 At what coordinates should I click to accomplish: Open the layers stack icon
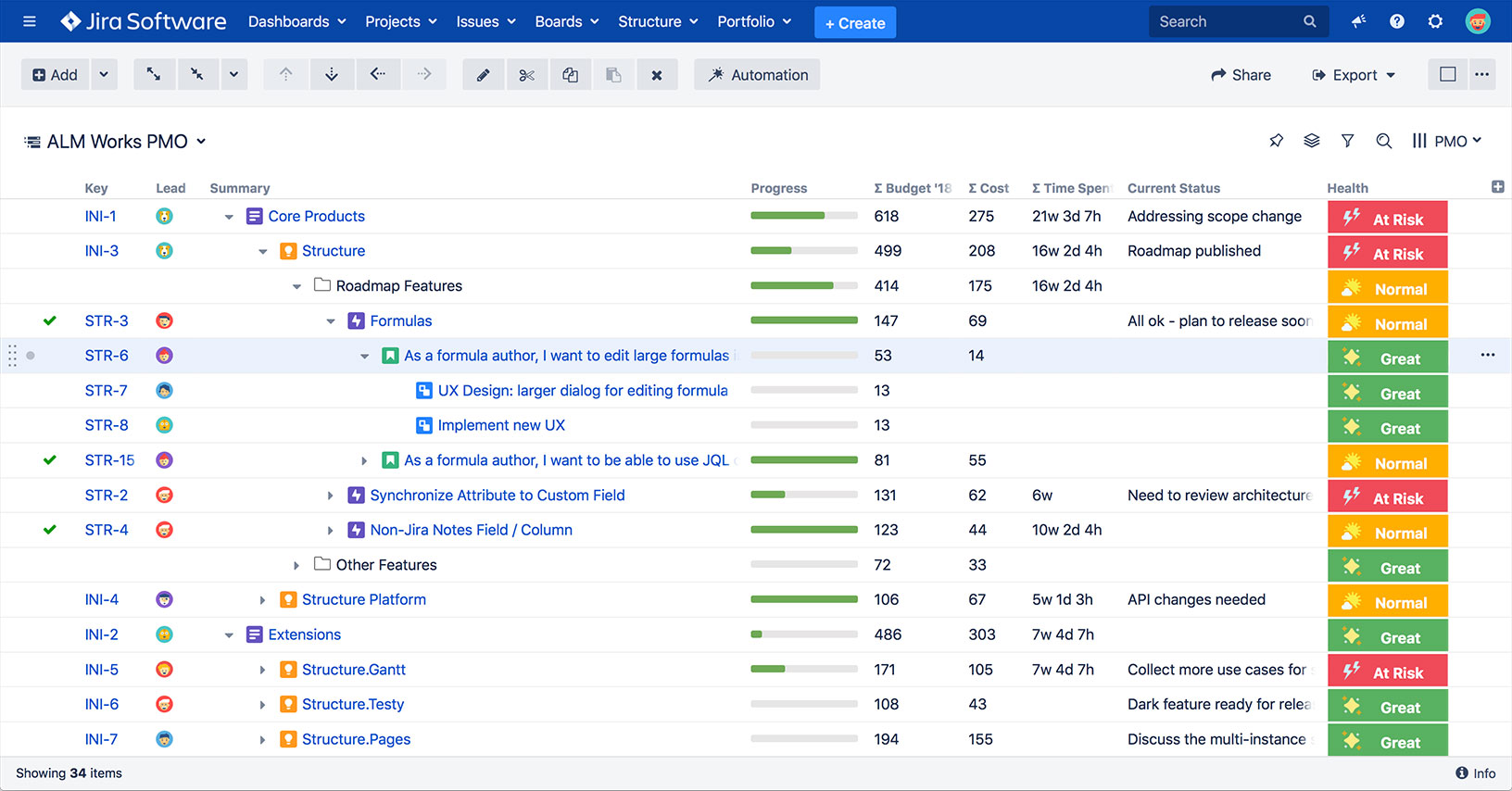[x=1311, y=141]
